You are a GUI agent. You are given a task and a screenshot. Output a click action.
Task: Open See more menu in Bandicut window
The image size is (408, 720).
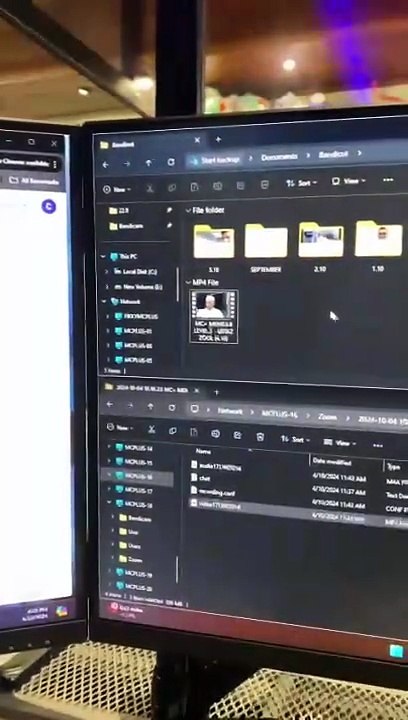click(388, 180)
